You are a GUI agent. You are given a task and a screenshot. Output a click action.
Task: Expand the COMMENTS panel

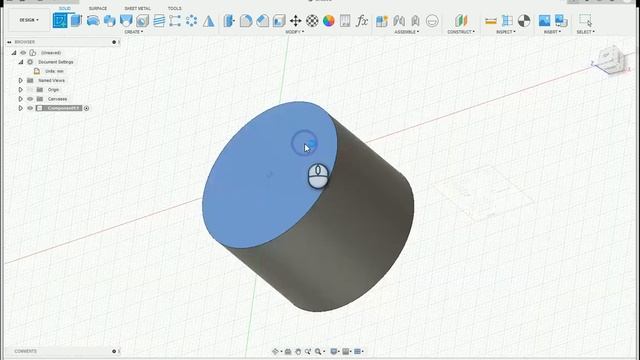pos(114,351)
